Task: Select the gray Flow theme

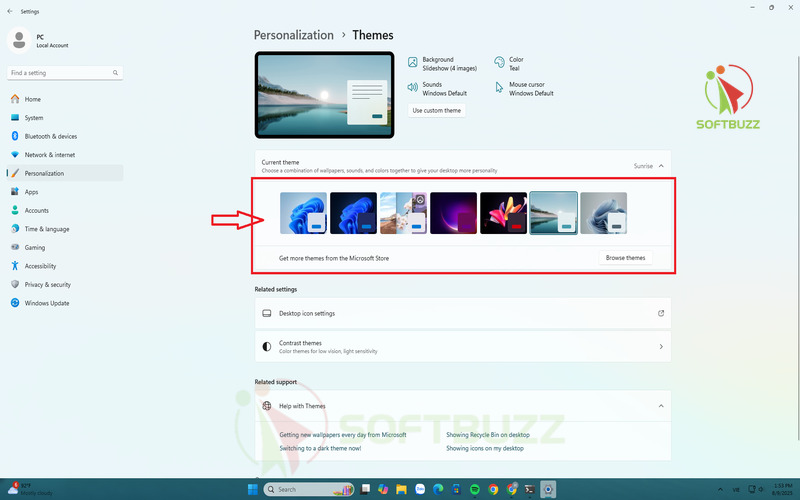Action: (x=604, y=213)
